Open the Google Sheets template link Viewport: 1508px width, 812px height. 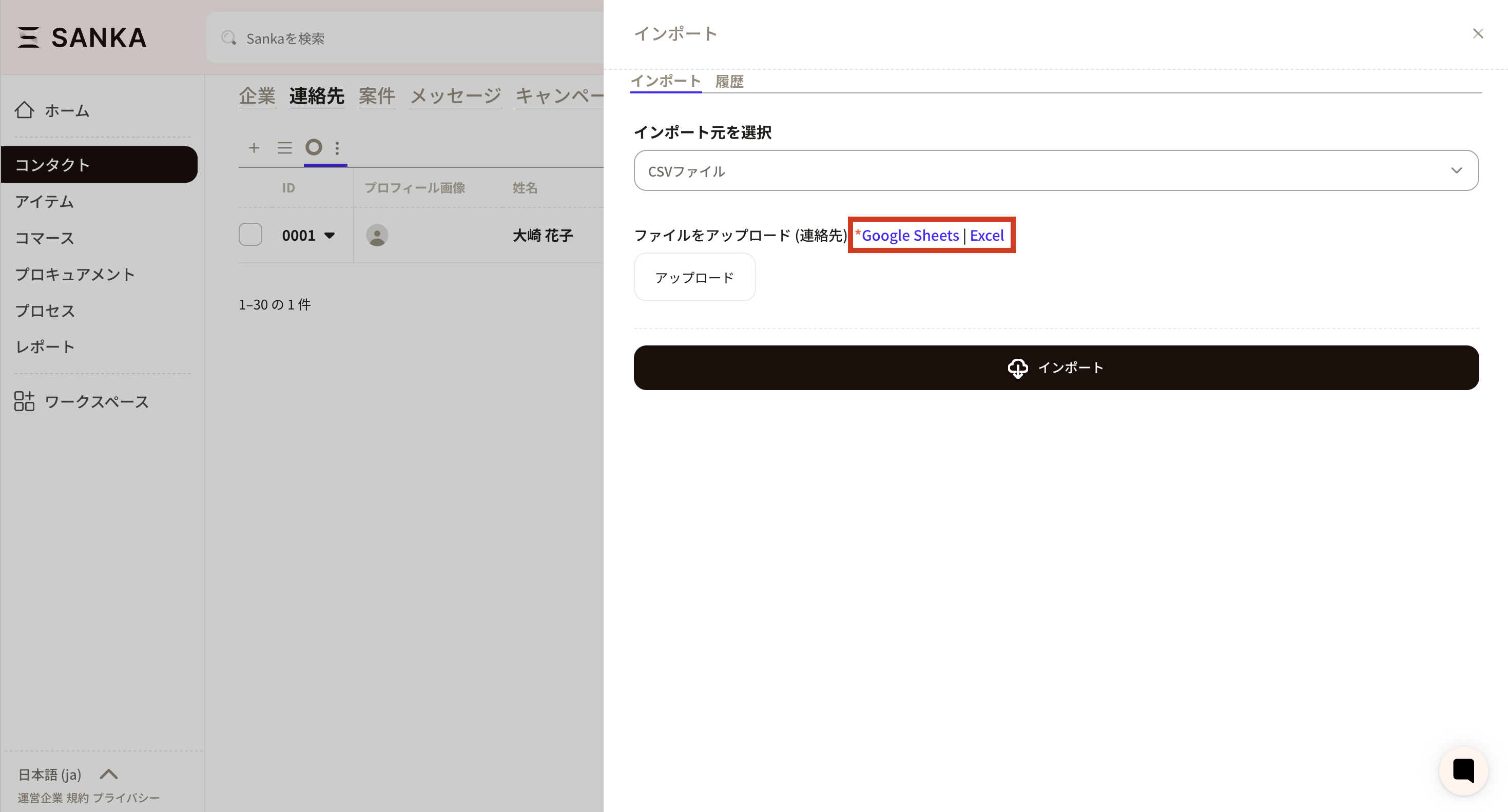[910, 236]
